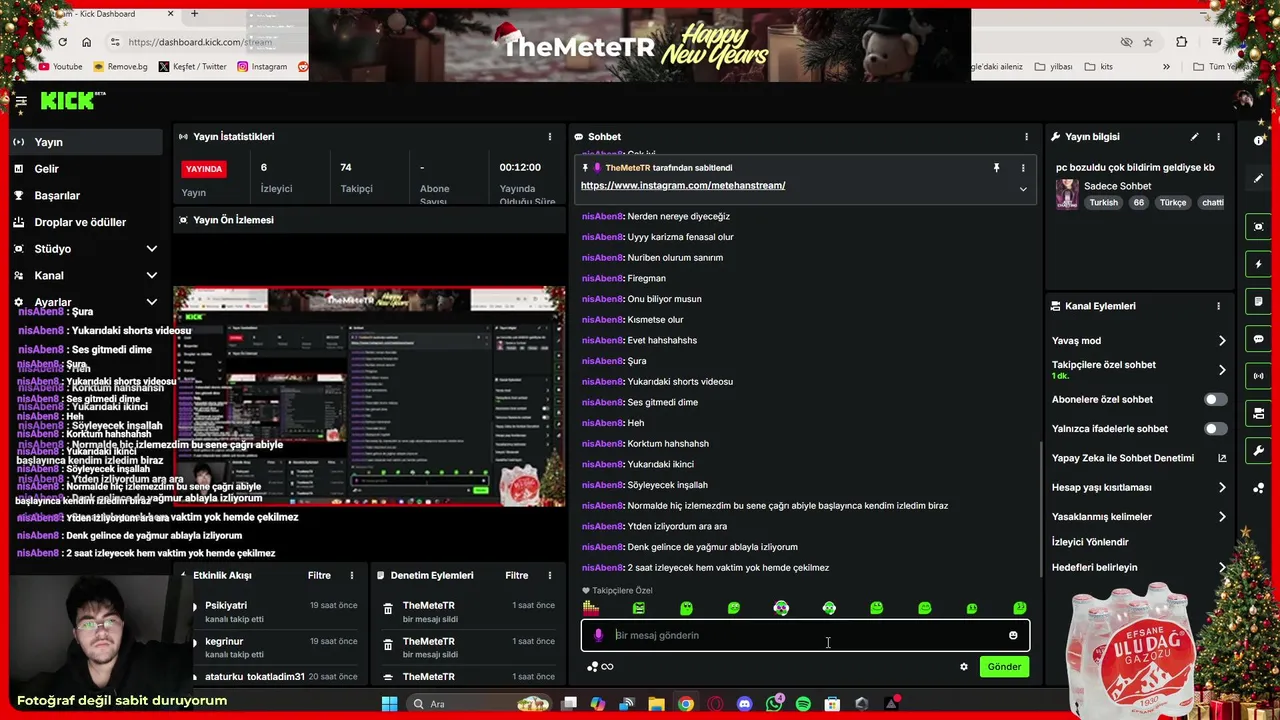Click Filtre in Etkinlik Akışı panel
This screenshot has width=1280, height=720.
(319, 575)
